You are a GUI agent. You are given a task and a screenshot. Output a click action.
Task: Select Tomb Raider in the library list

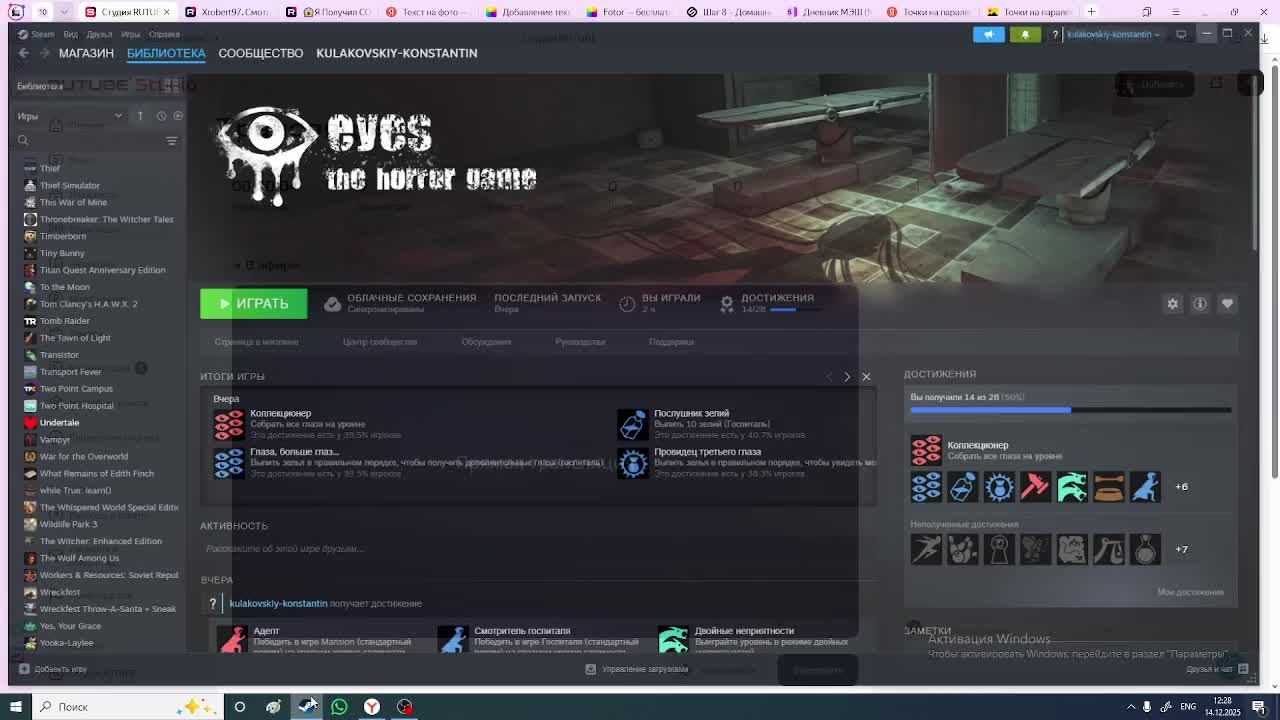click(64, 321)
